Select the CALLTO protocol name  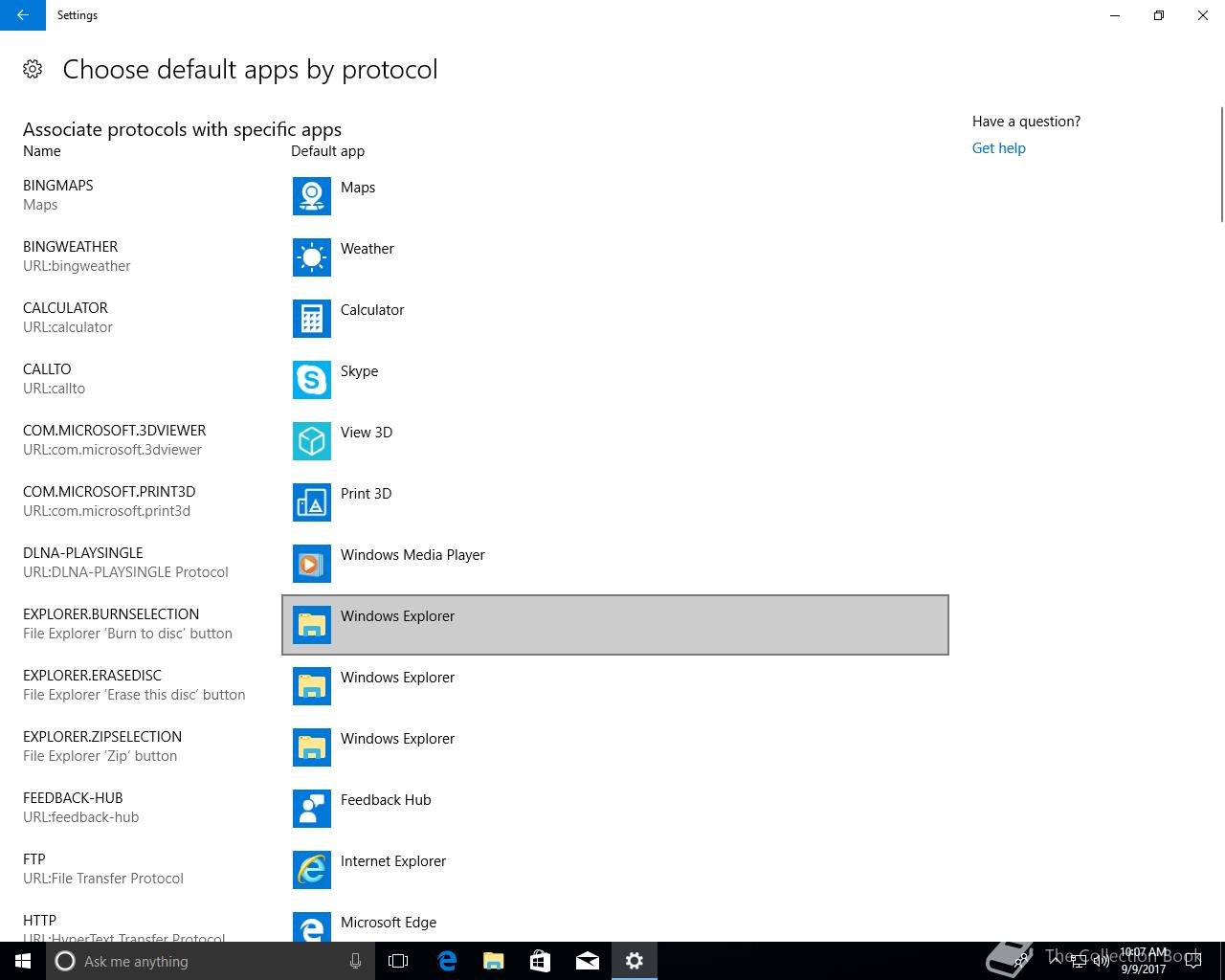tap(47, 369)
